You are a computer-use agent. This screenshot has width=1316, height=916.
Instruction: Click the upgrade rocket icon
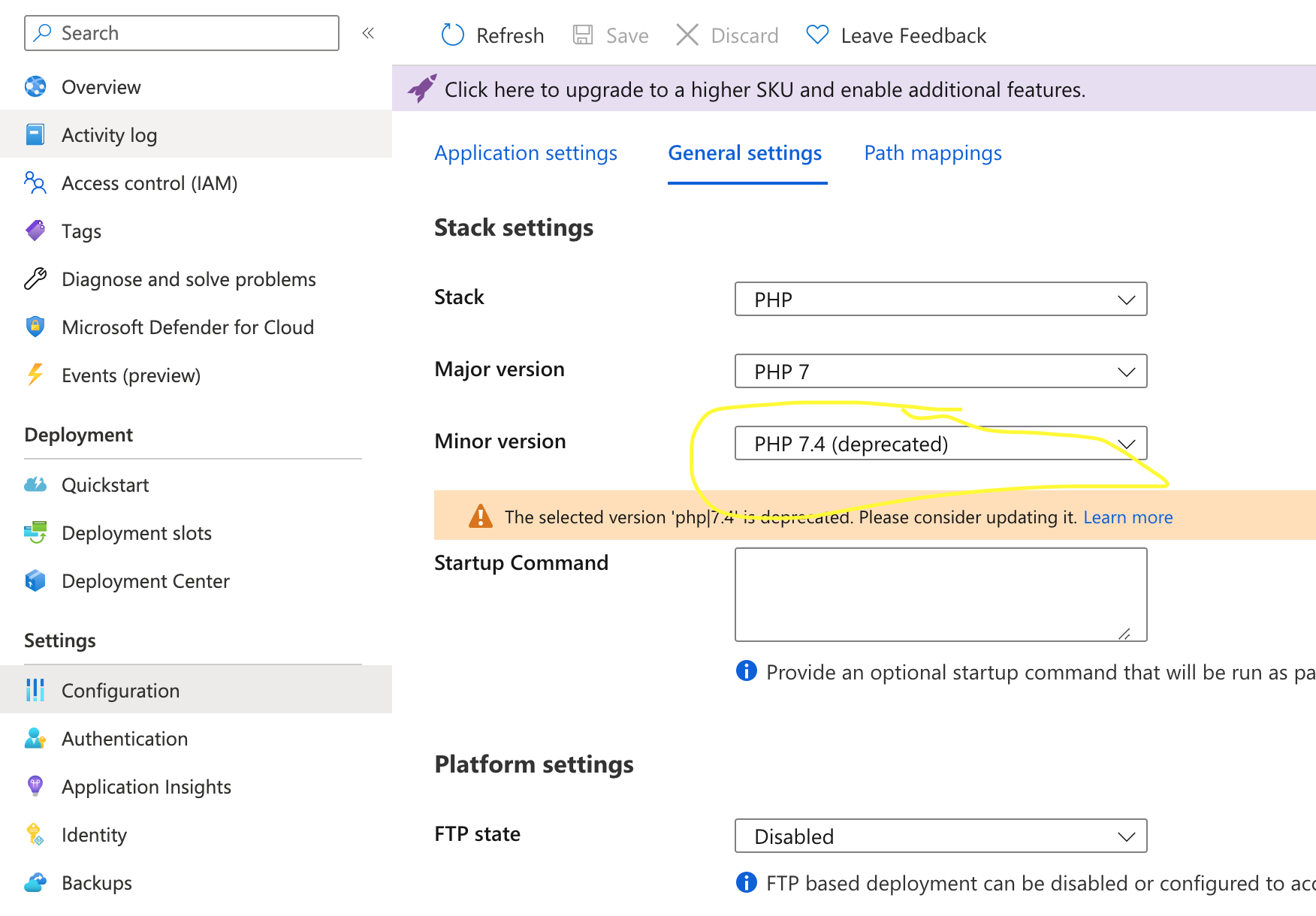click(422, 89)
